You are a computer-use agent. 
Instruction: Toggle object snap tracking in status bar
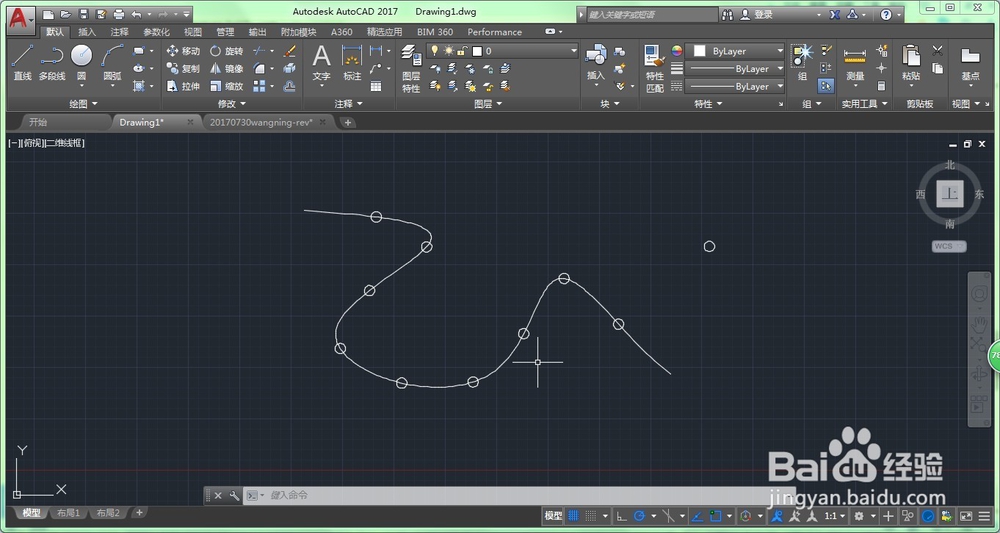(697, 516)
